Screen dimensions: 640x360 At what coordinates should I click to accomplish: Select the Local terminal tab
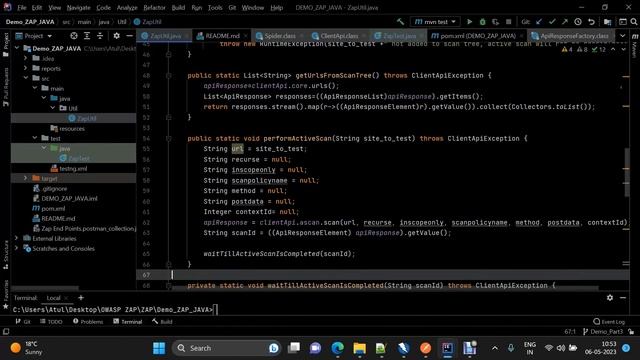coord(53,298)
